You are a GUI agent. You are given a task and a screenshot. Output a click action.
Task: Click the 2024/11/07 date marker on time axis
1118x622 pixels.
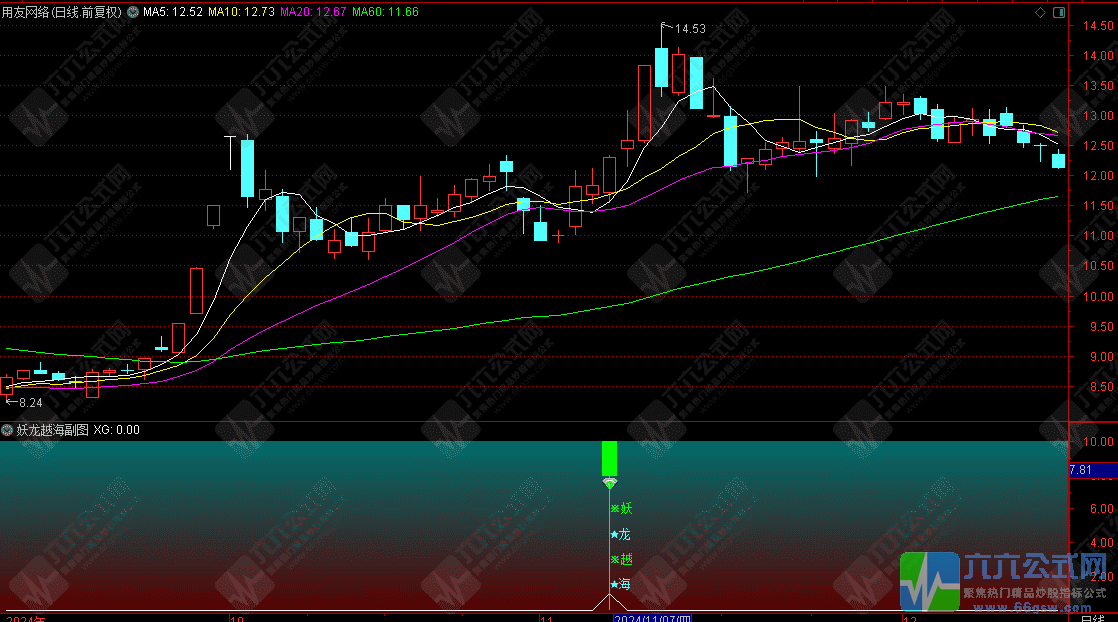point(652,618)
